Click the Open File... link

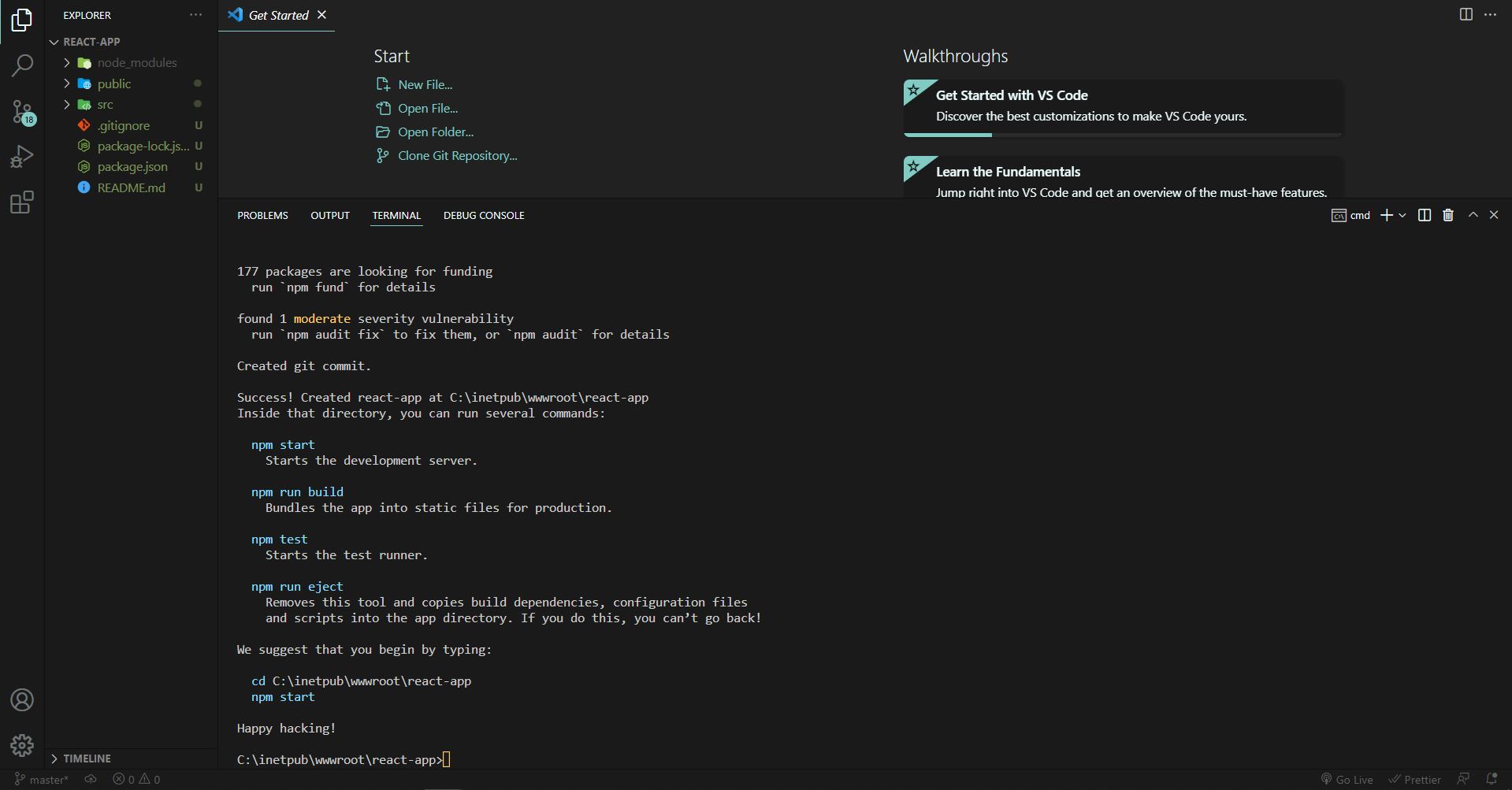point(427,108)
